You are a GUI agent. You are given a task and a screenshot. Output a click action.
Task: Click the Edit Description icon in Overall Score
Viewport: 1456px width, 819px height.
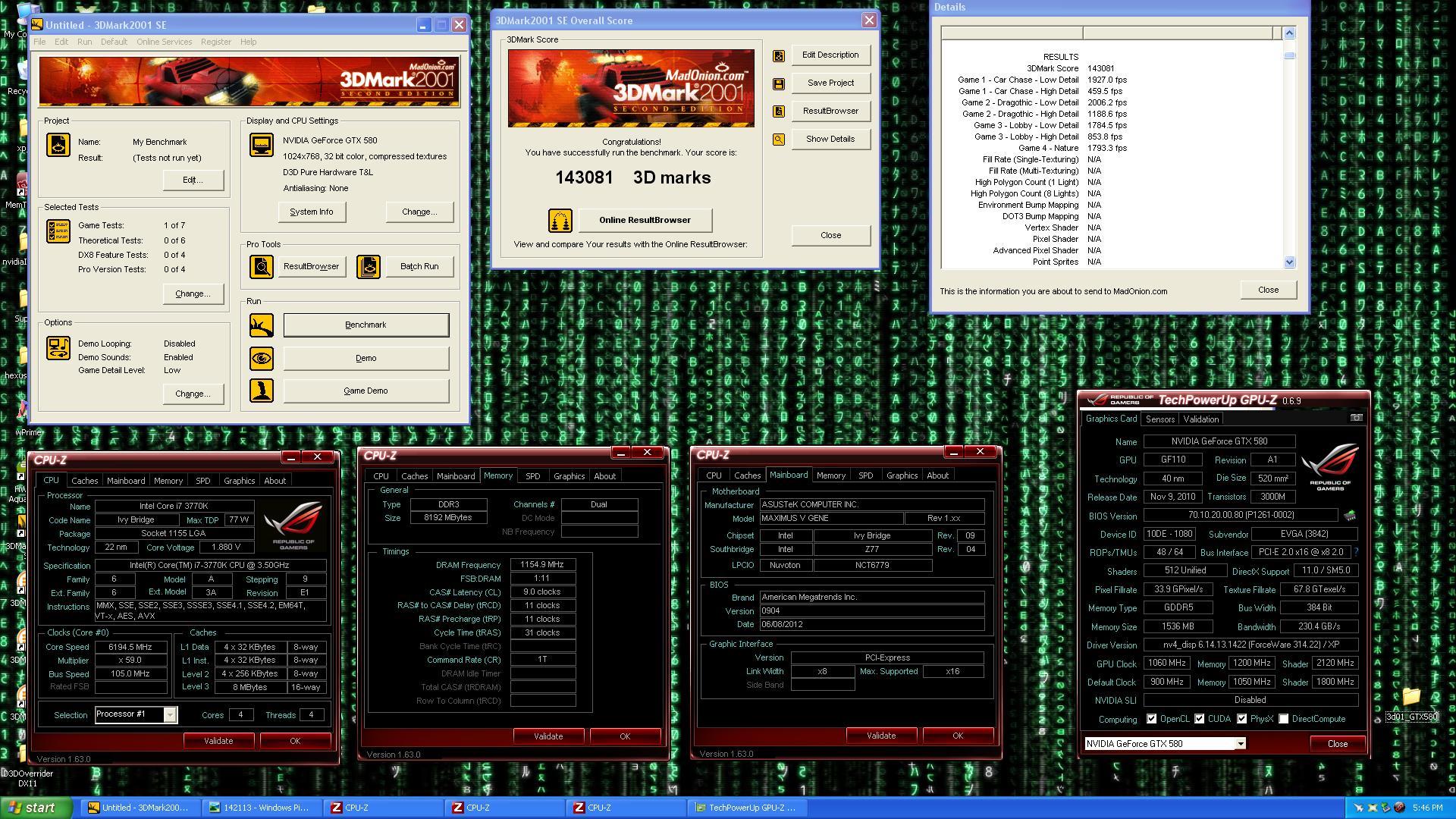[779, 55]
